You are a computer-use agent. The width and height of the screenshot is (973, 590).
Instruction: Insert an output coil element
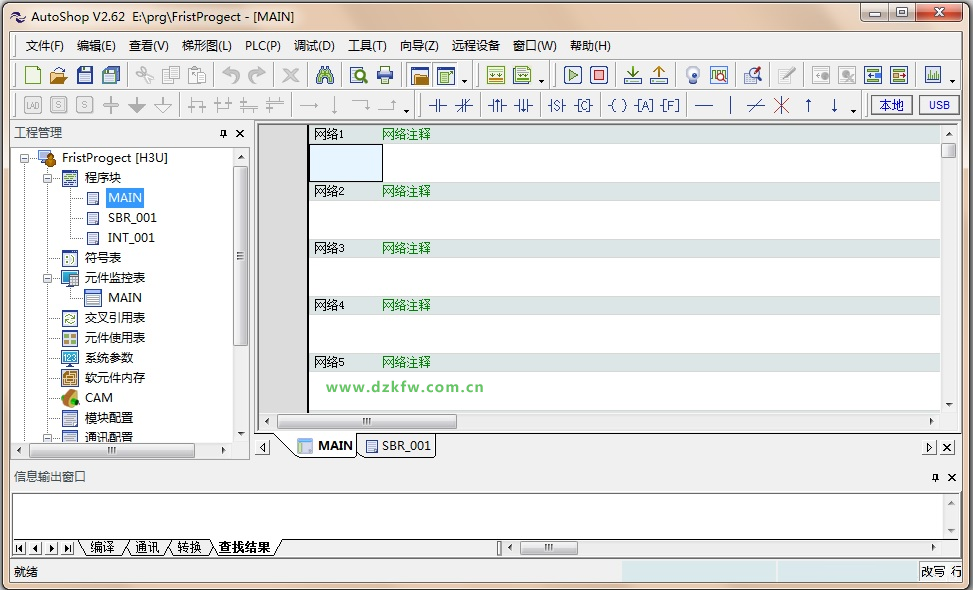click(618, 105)
